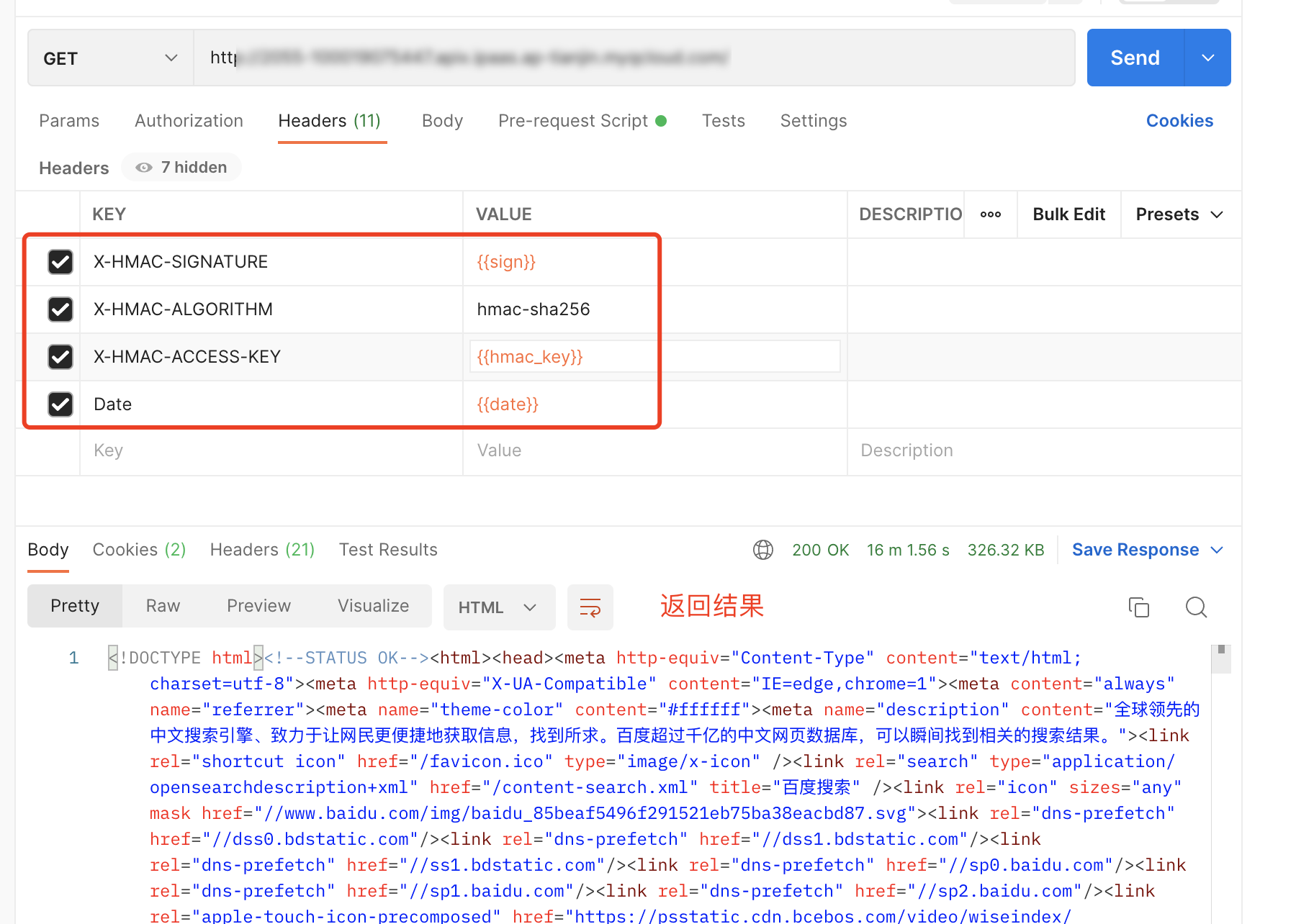Select the Visualize view mode

click(373, 606)
